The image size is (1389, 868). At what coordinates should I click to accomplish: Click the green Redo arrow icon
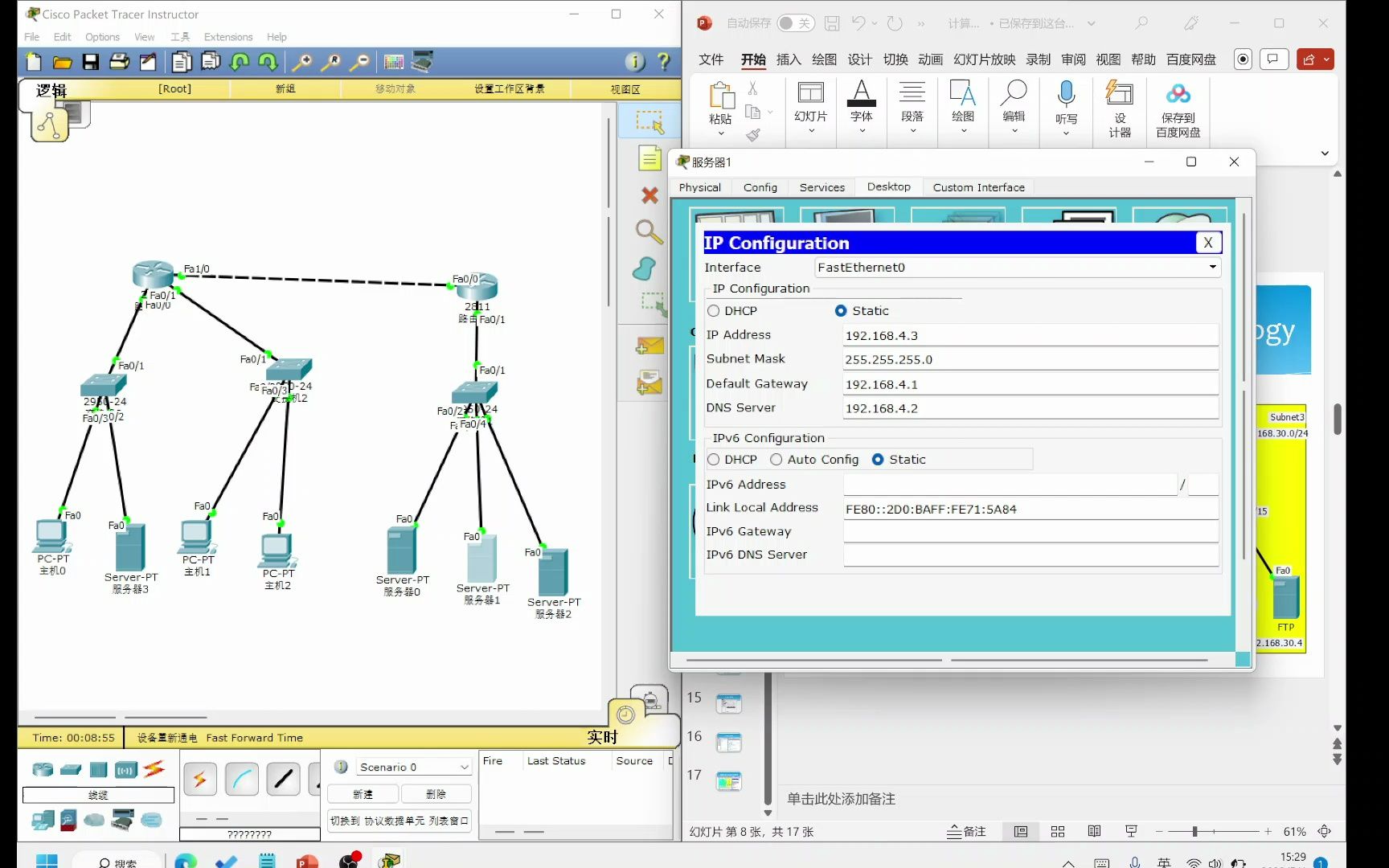(268, 62)
